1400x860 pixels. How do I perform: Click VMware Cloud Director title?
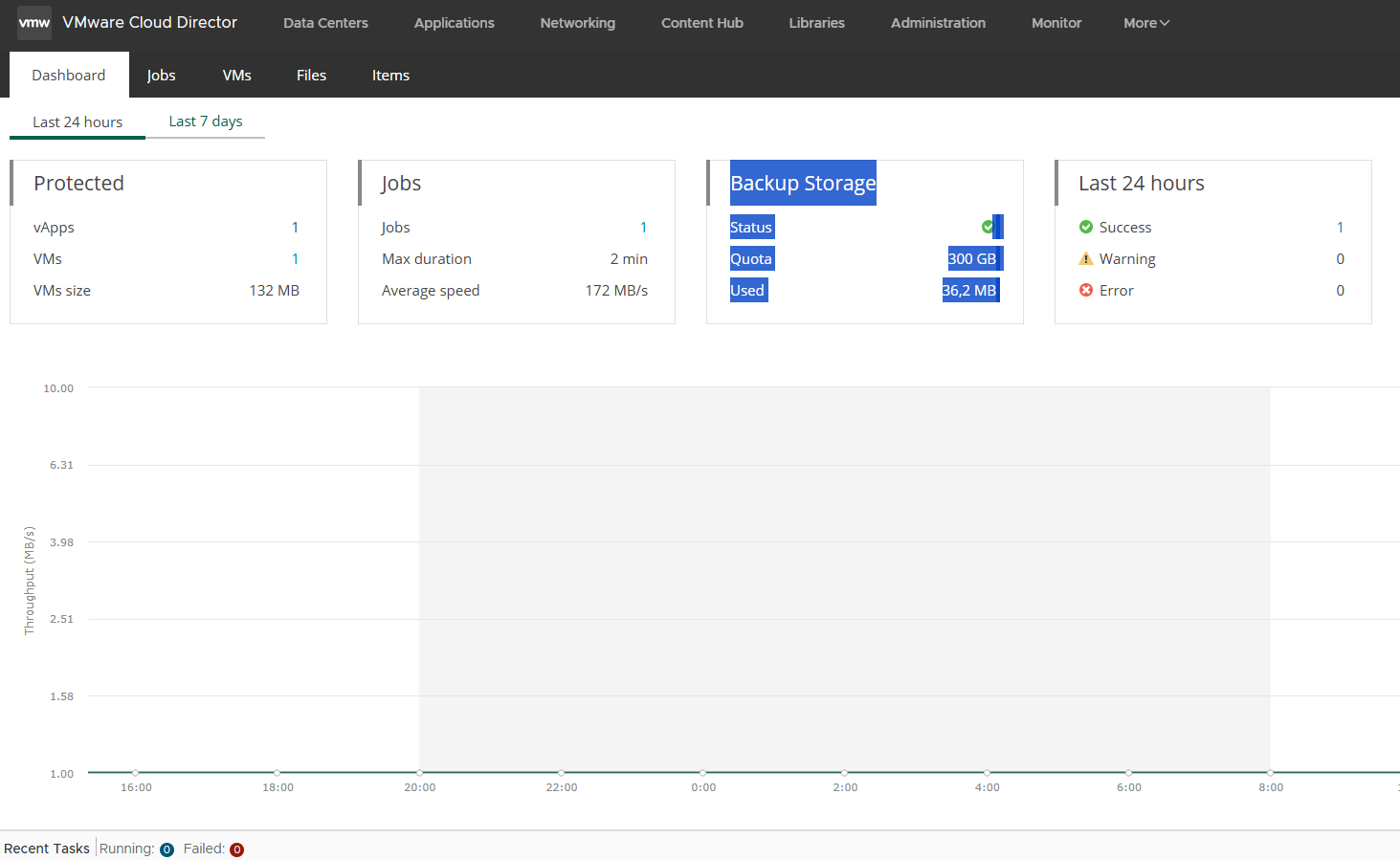pos(150,22)
